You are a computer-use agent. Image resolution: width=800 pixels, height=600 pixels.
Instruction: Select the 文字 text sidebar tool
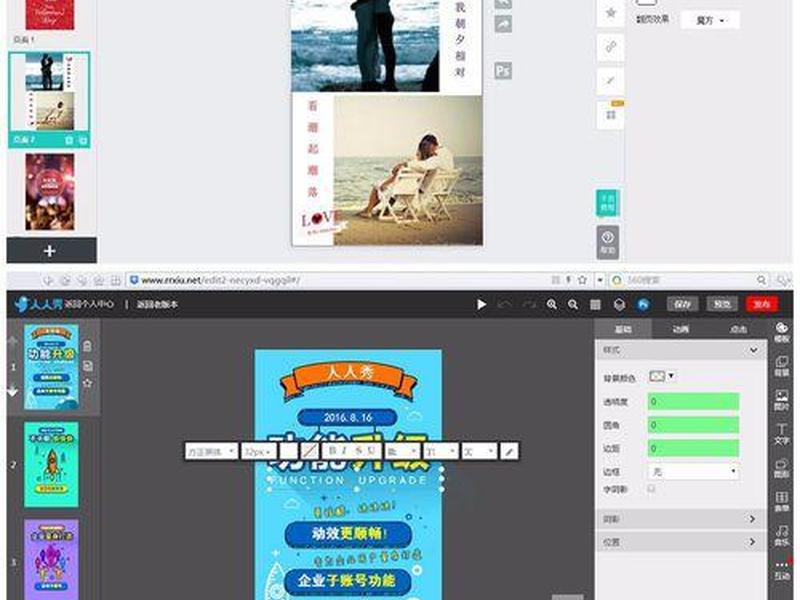coord(782,434)
